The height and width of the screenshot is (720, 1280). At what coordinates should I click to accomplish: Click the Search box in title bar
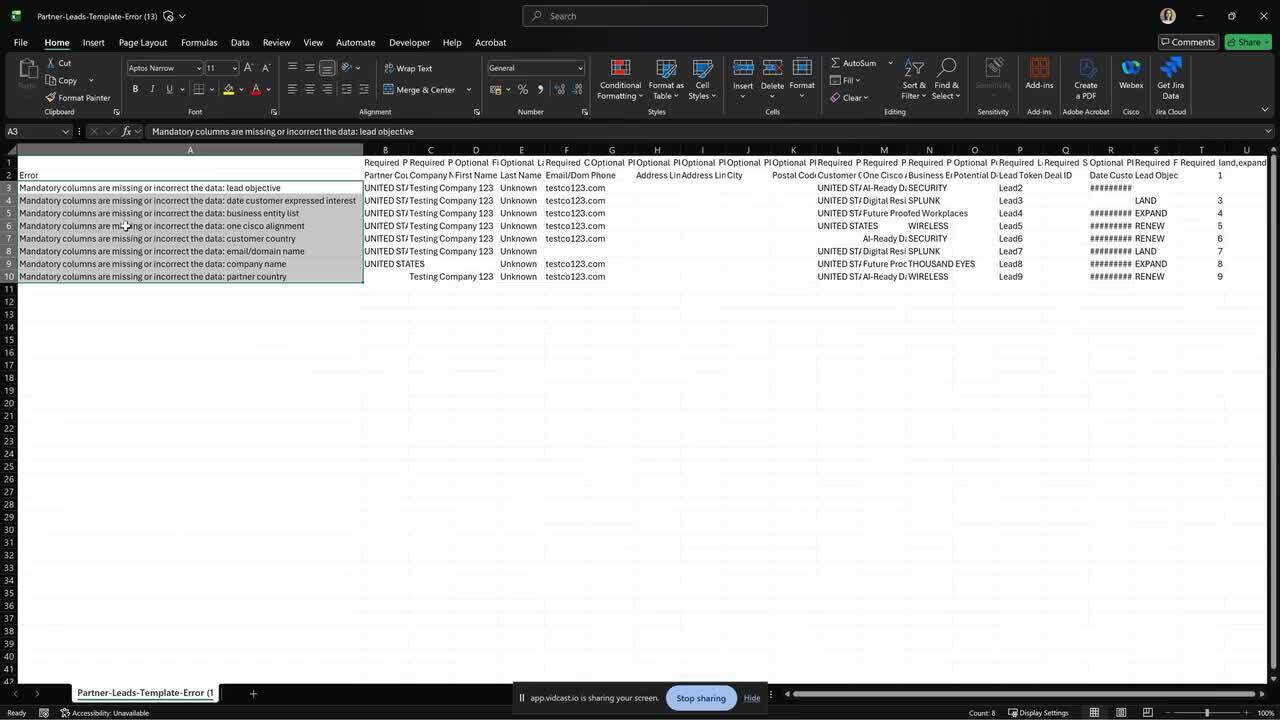[645, 16]
